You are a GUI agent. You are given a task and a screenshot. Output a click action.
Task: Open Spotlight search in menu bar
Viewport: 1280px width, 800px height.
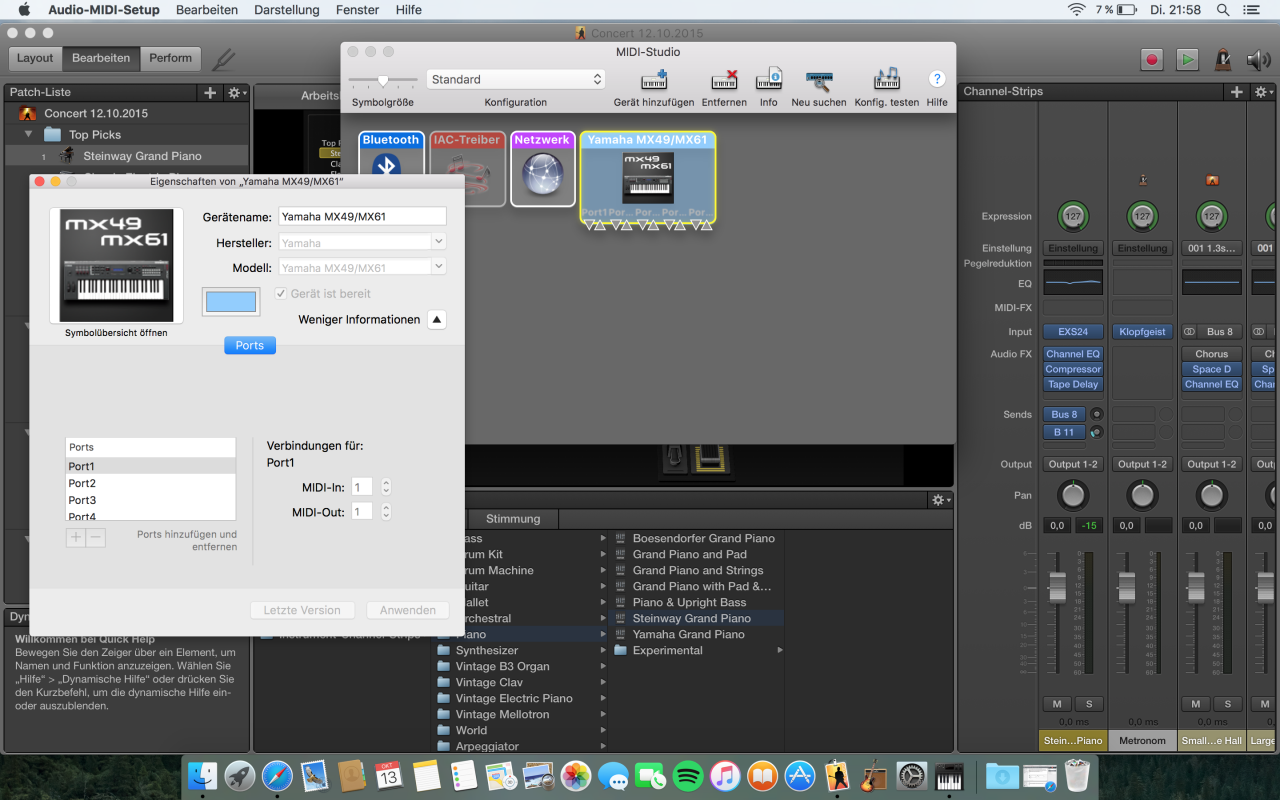click(1223, 10)
